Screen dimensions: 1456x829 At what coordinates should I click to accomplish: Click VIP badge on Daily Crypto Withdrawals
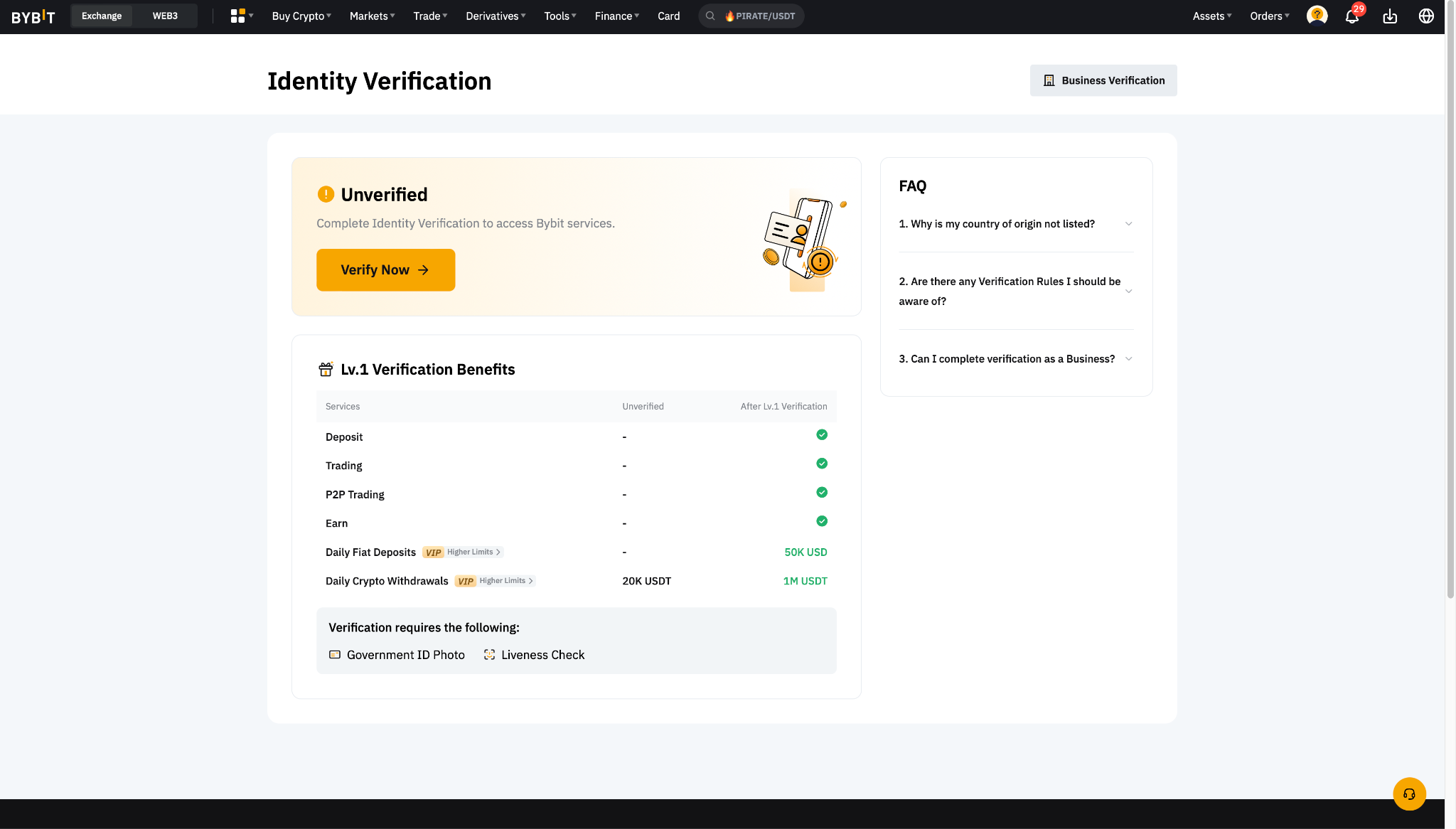[x=466, y=581]
